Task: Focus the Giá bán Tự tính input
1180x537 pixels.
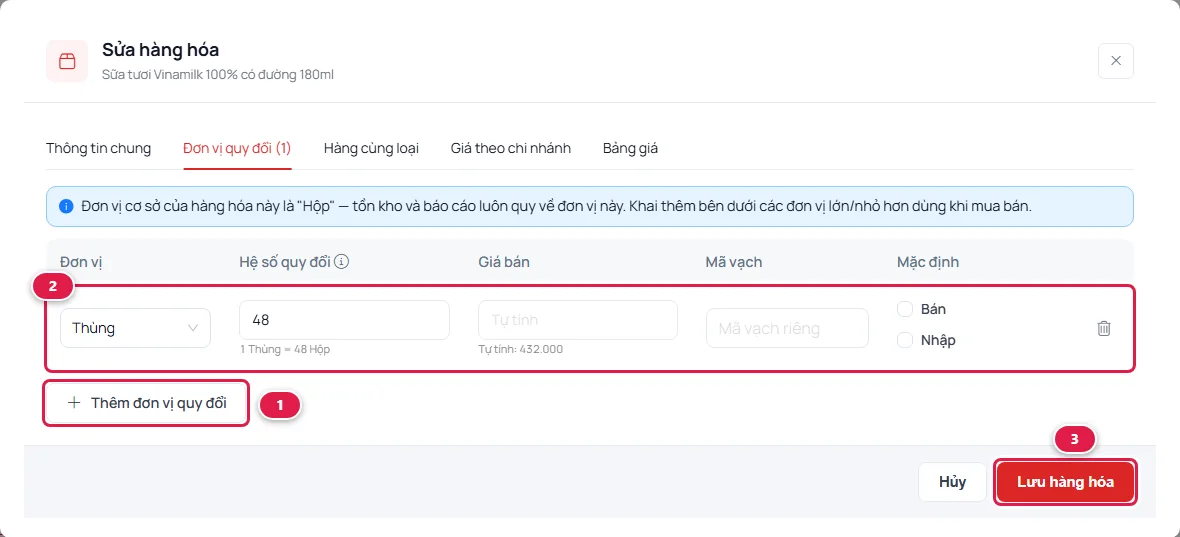Action: click(x=578, y=320)
